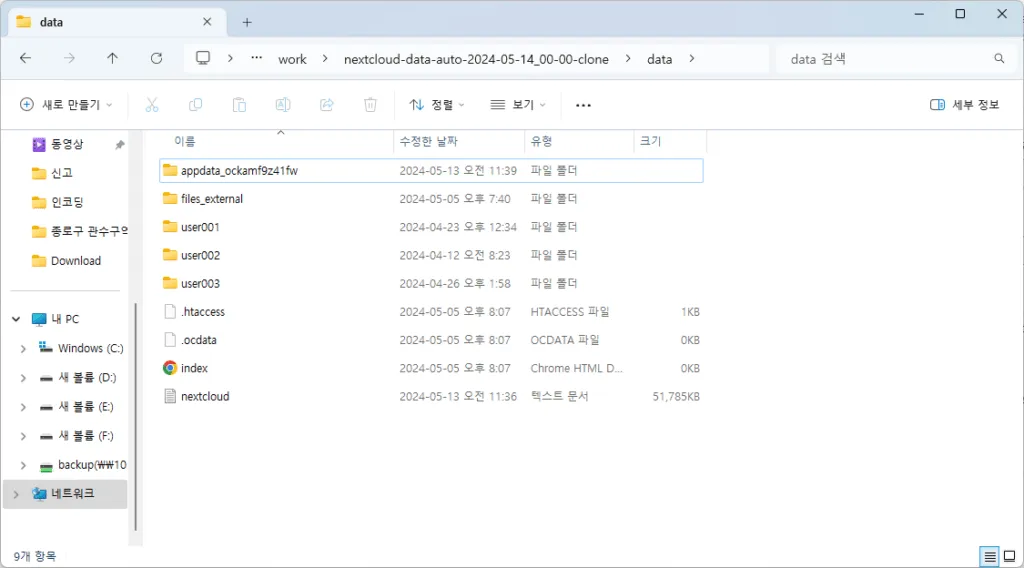Expand the backup network drive node

[24, 465]
